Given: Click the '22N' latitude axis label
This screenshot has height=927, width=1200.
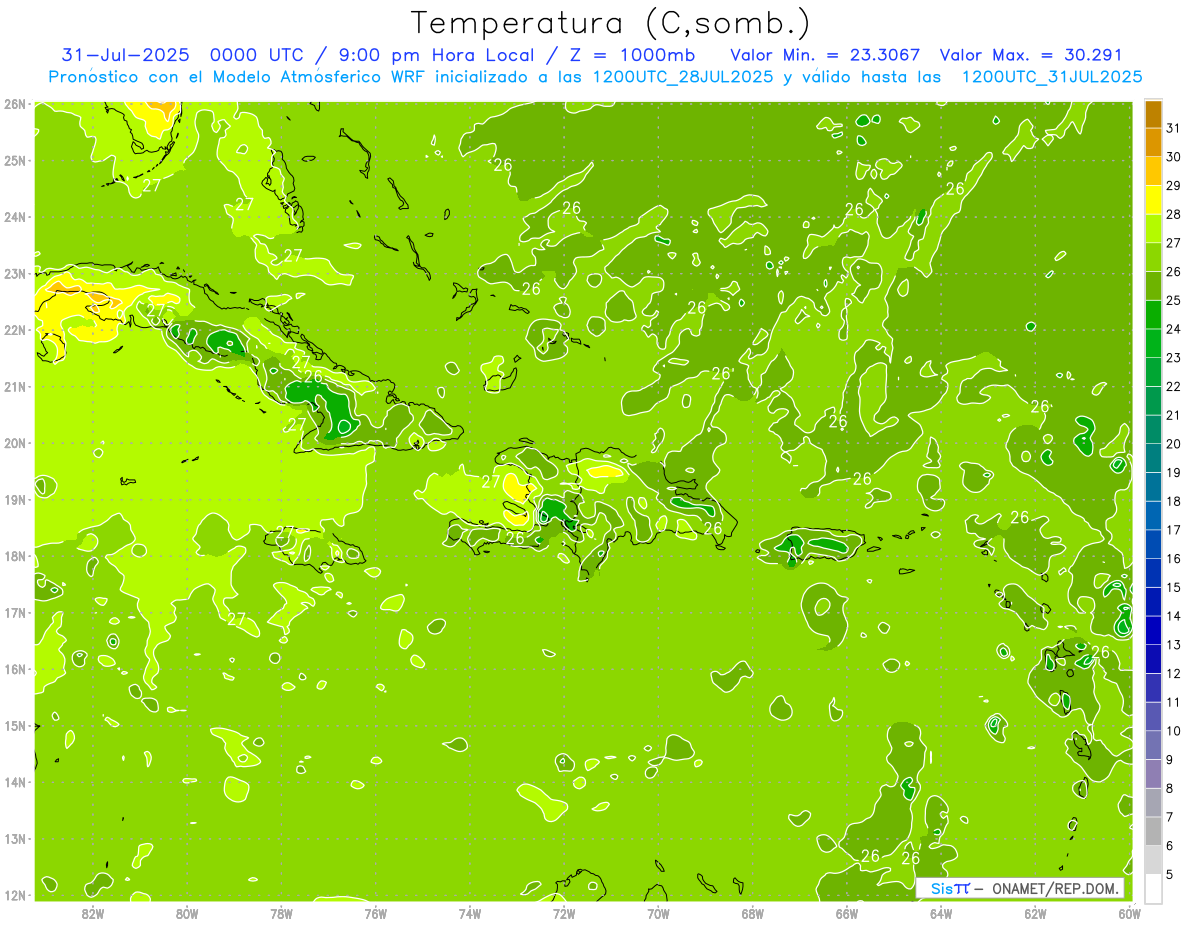Looking at the screenshot, I should click(x=14, y=329).
